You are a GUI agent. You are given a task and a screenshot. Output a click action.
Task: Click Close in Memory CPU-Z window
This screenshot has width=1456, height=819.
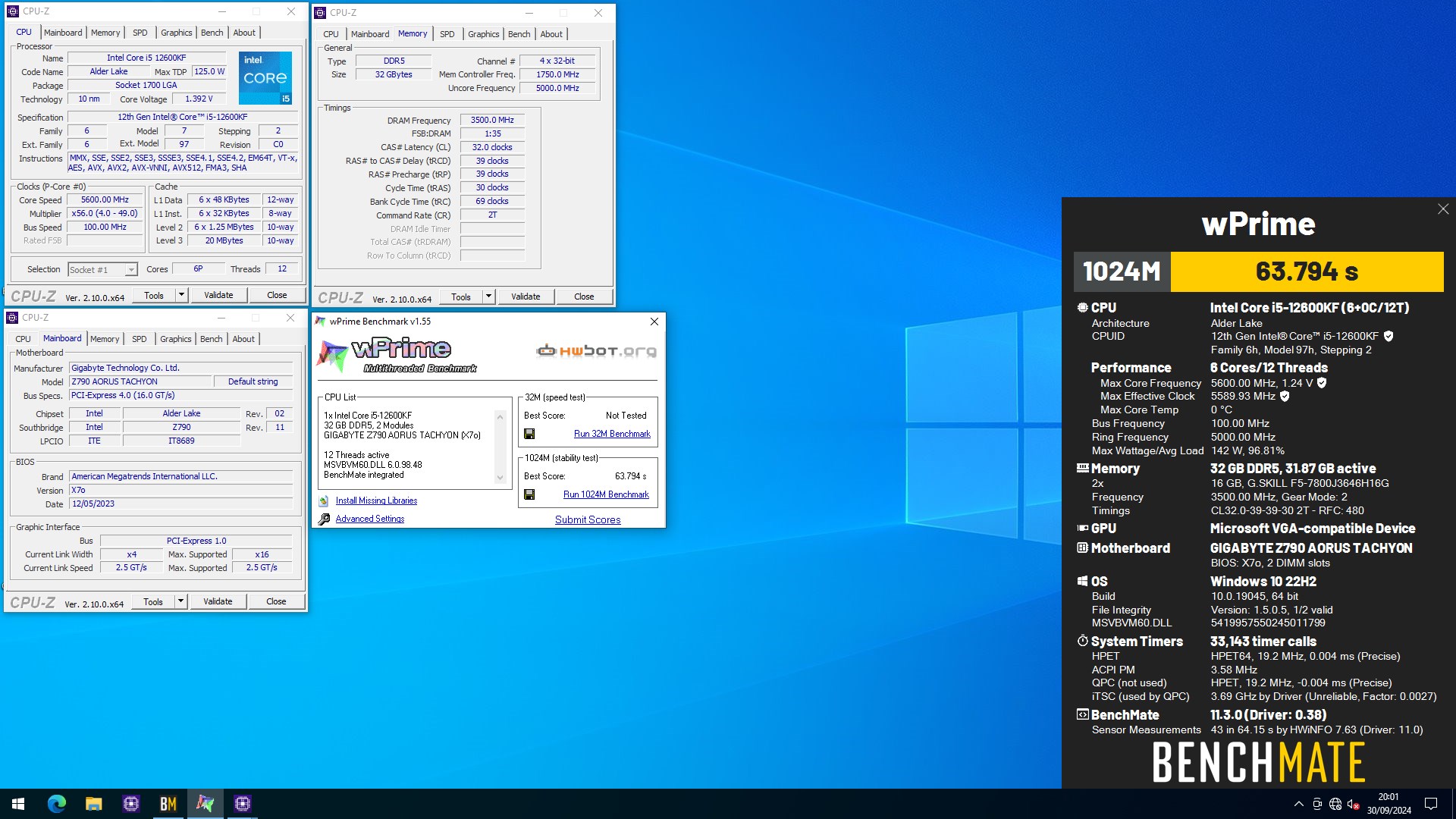[584, 297]
